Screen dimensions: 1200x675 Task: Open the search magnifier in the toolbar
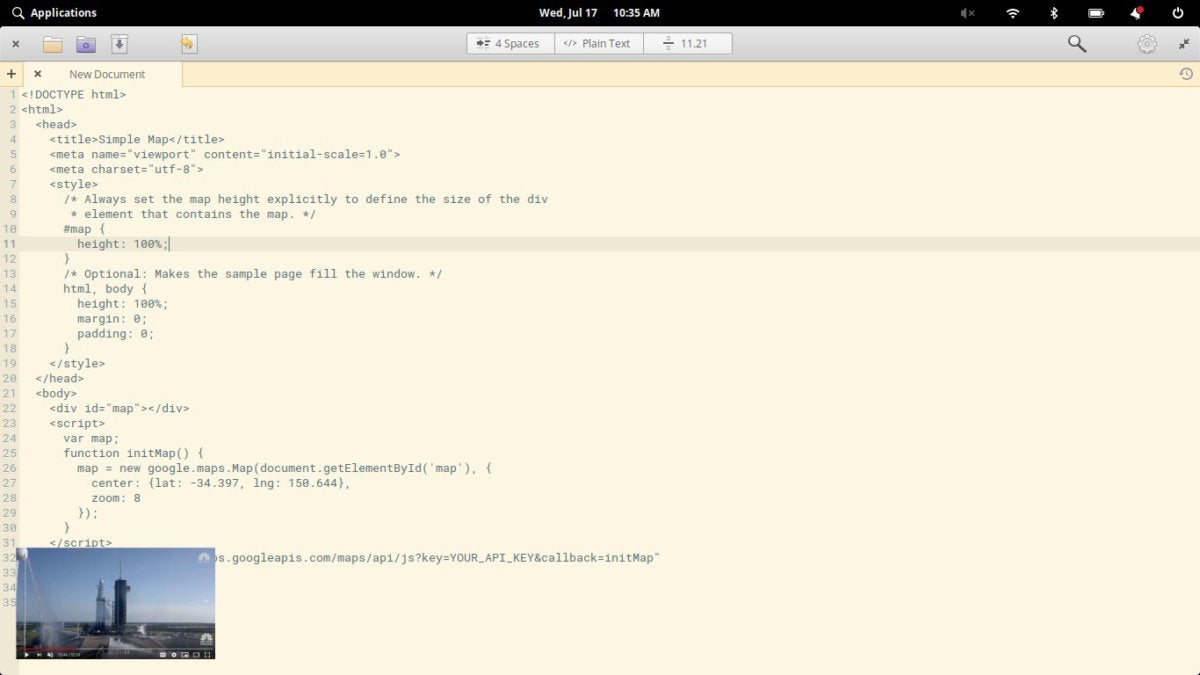[1077, 44]
